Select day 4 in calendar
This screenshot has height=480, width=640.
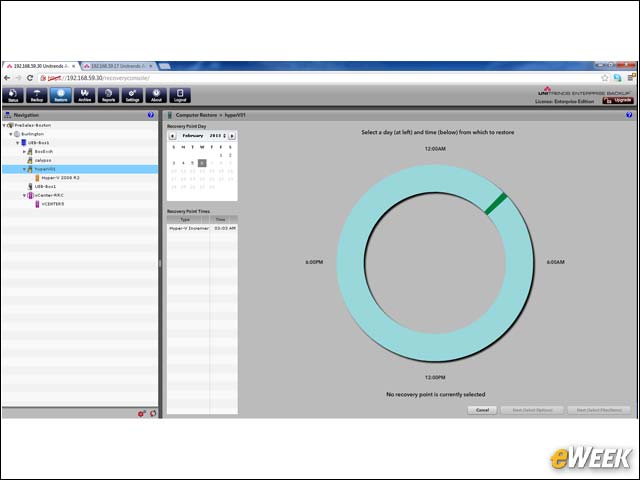coord(183,163)
